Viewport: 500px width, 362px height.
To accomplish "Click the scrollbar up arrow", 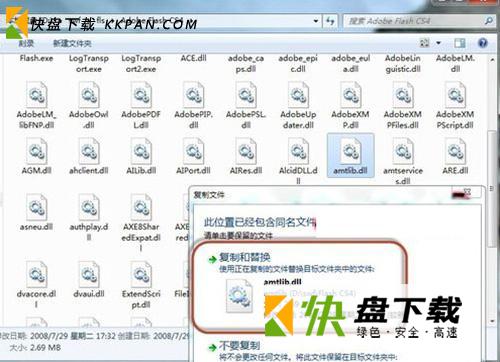I will coord(493,60).
